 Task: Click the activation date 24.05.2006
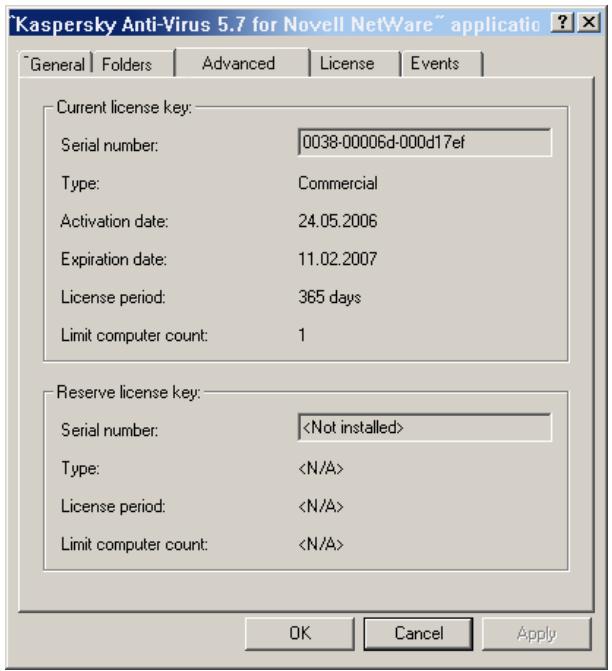coord(338,221)
